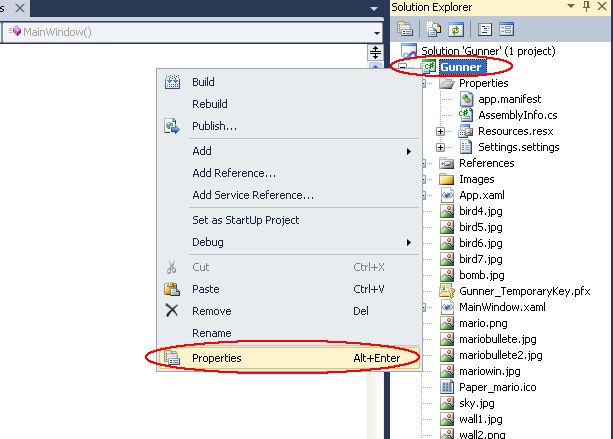Screen dimensions: 613x439
Task: Click the Build icon in context menu
Action: click(x=172, y=82)
